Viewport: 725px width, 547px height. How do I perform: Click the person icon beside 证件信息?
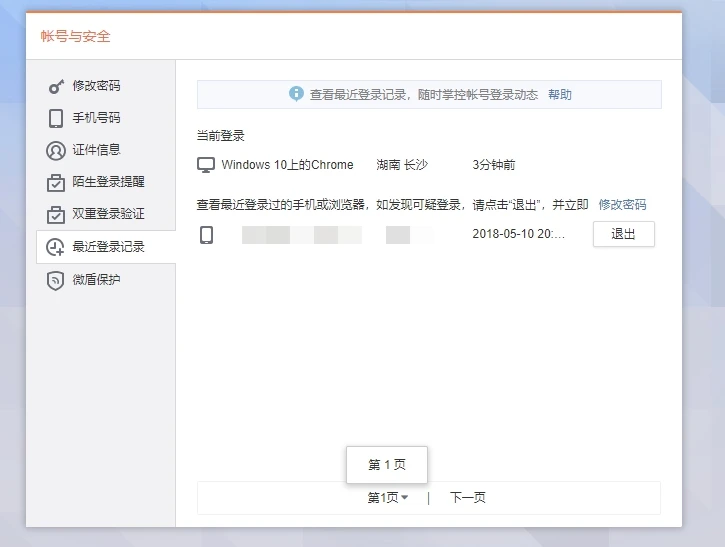tap(56, 151)
